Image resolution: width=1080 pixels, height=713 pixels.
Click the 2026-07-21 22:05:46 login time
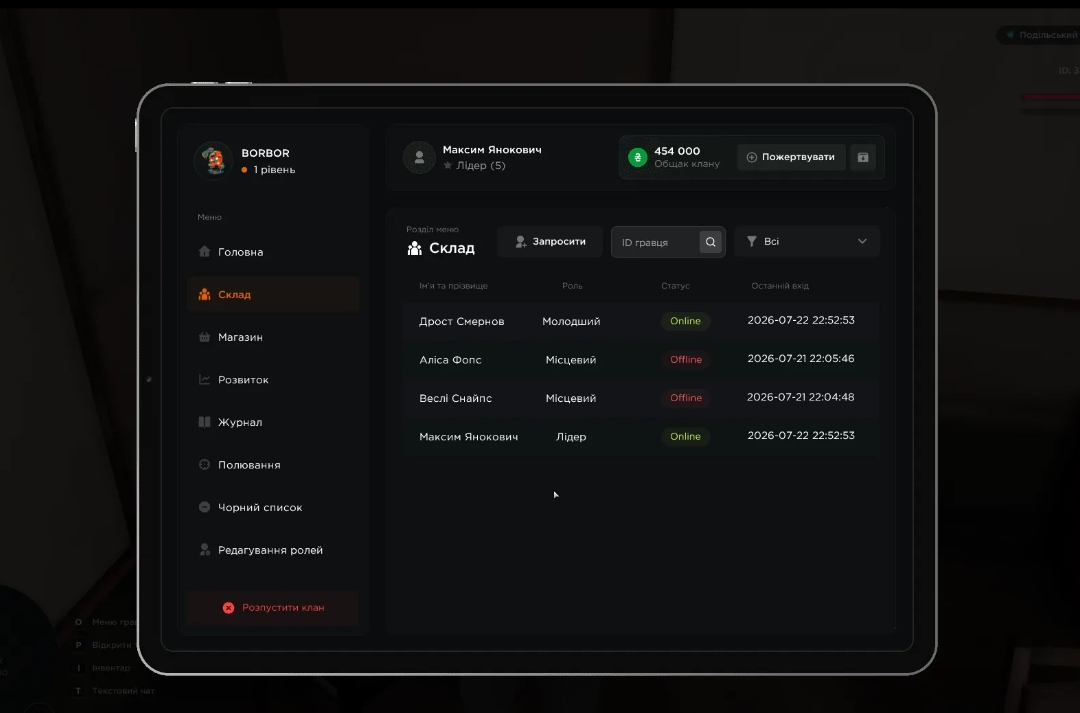point(800,359)
